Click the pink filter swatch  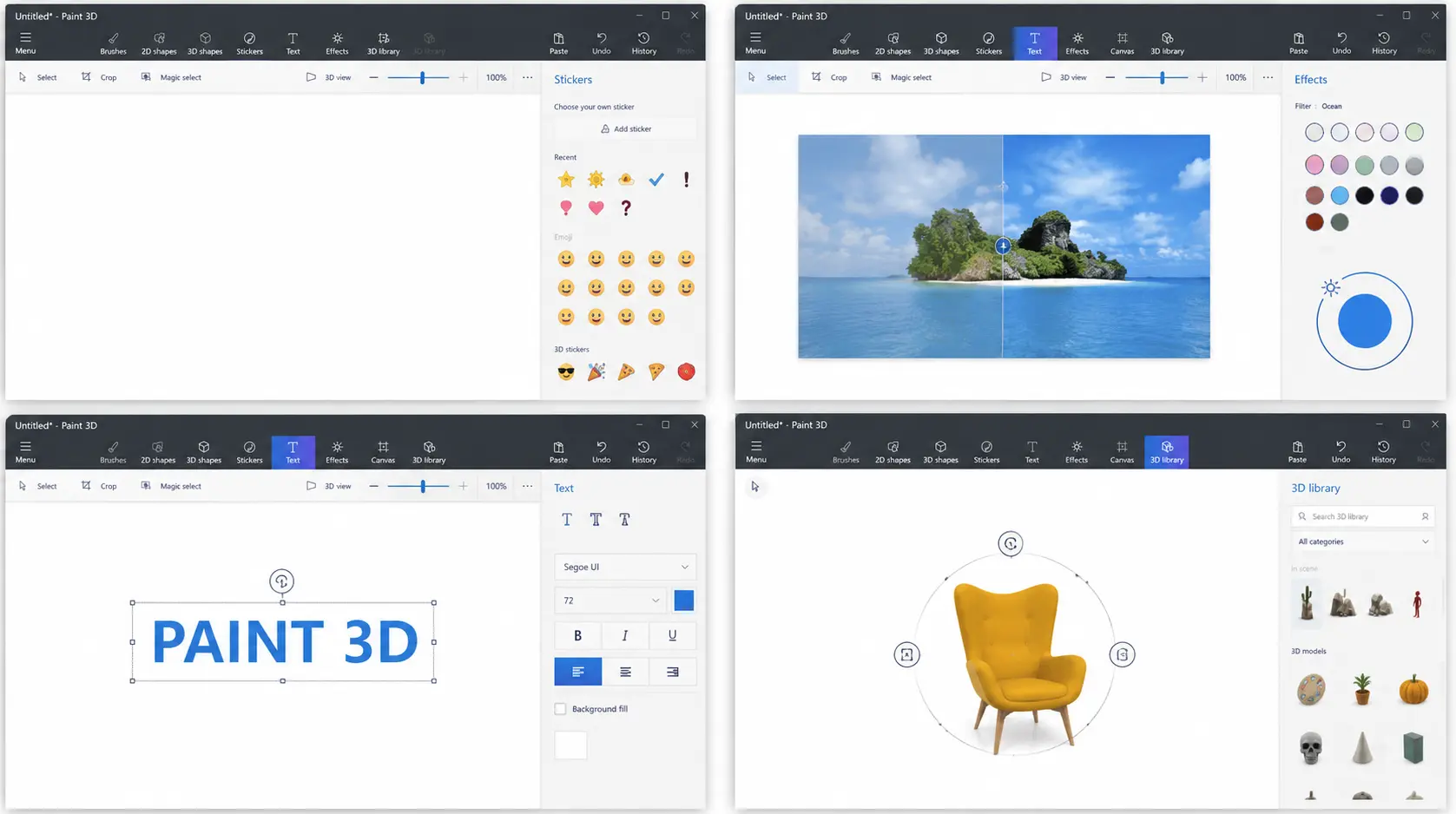[1314, 165]
